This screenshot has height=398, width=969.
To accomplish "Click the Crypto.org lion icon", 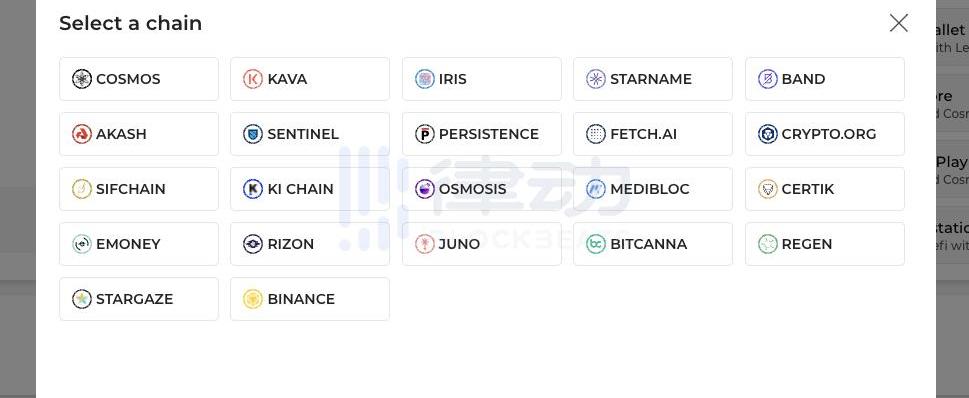I will tap(768, 134).
